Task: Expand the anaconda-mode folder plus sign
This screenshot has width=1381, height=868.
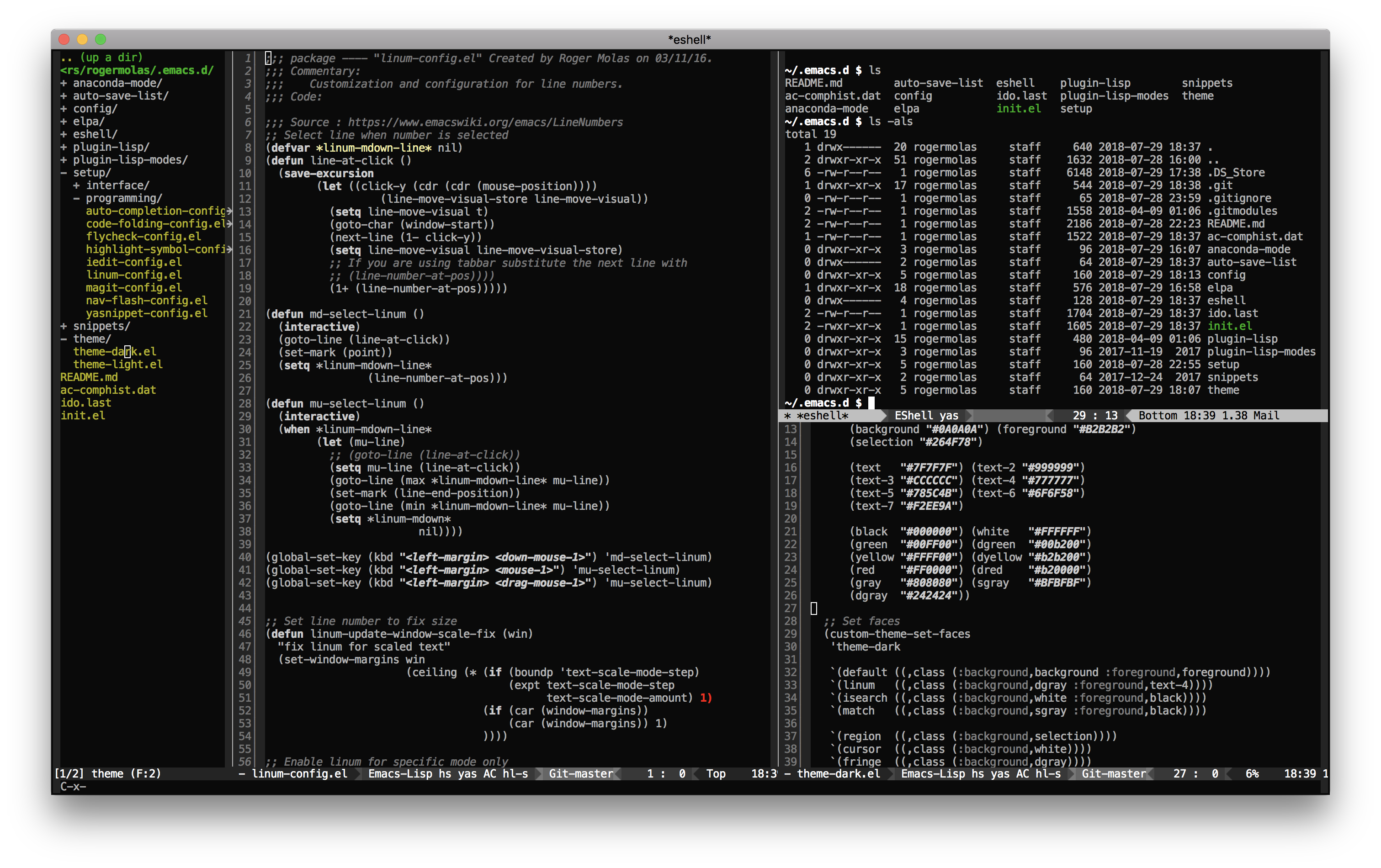Action: (64, 83)
